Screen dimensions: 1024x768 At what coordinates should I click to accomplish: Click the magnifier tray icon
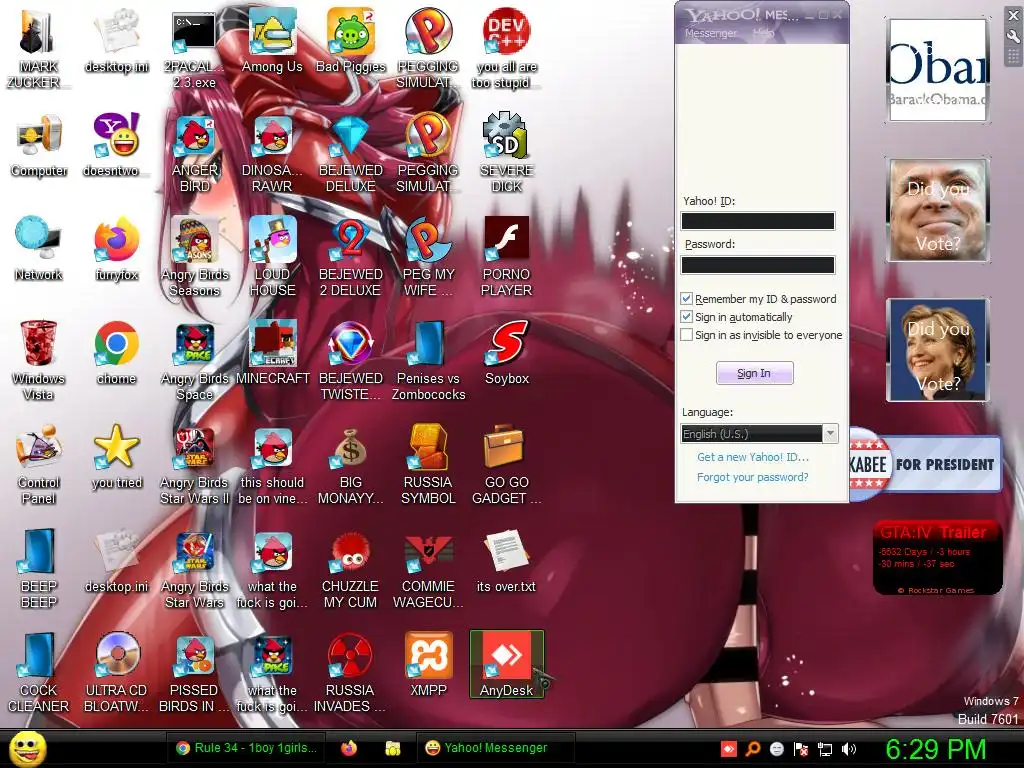753,749
